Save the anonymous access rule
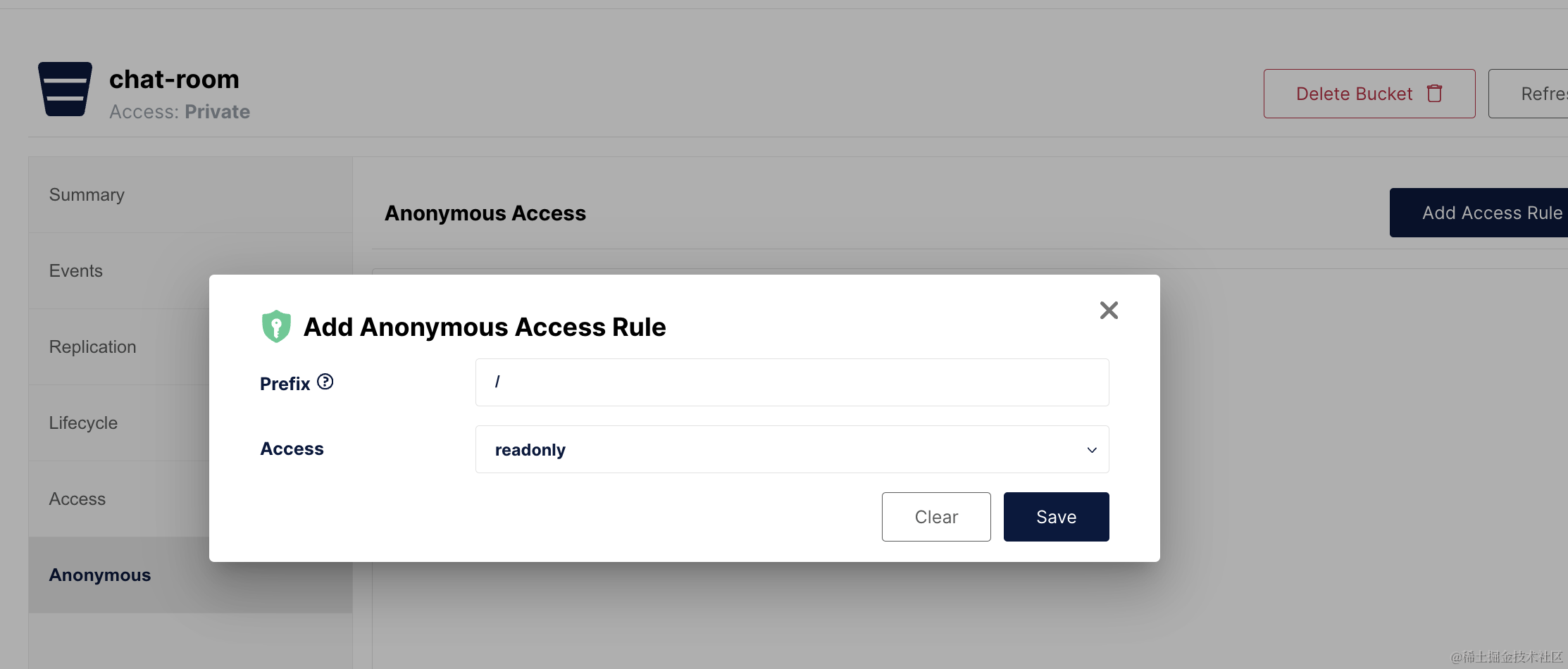This screenshot has width=1568, height=669. [x=1056, y=517]
